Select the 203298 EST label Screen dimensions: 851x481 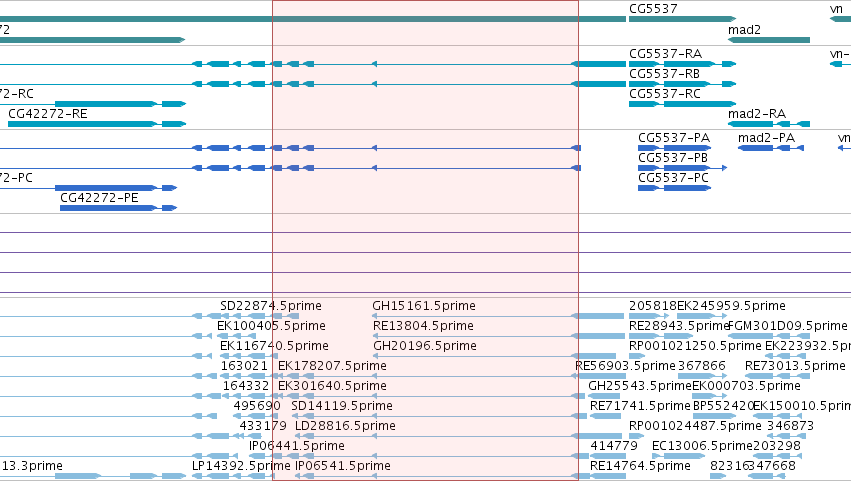pyautogui.click(x=777, y=447)
